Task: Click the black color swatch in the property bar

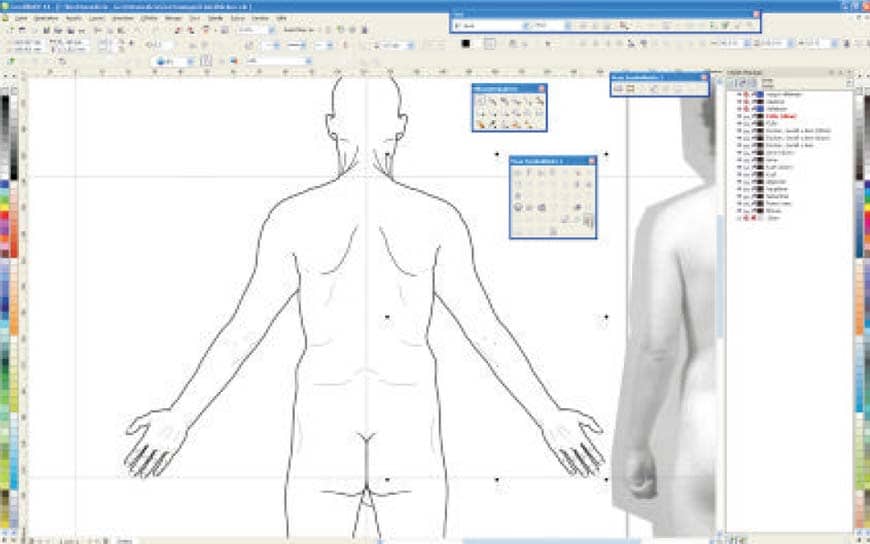Action: [x=466, y=44]
